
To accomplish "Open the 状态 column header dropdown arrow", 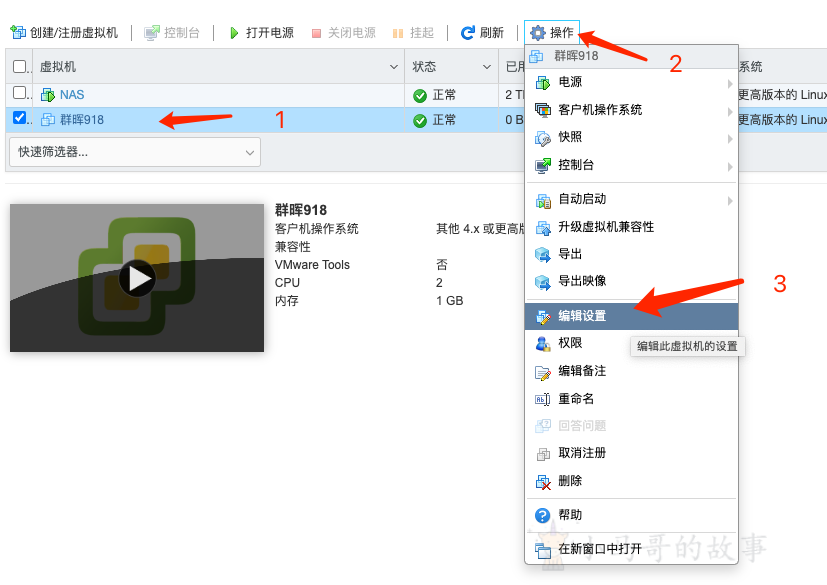I will tap(487, 67).
